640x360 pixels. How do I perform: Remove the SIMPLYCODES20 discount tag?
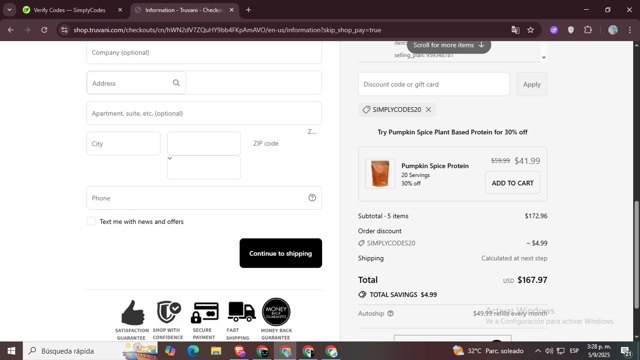[x=428, y=109]
